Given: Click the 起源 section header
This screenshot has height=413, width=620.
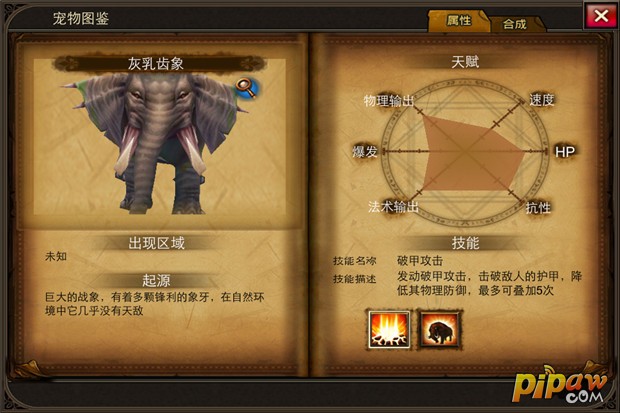Looking at the screenshot, I should pyautogui.click(x=157, y=280).
